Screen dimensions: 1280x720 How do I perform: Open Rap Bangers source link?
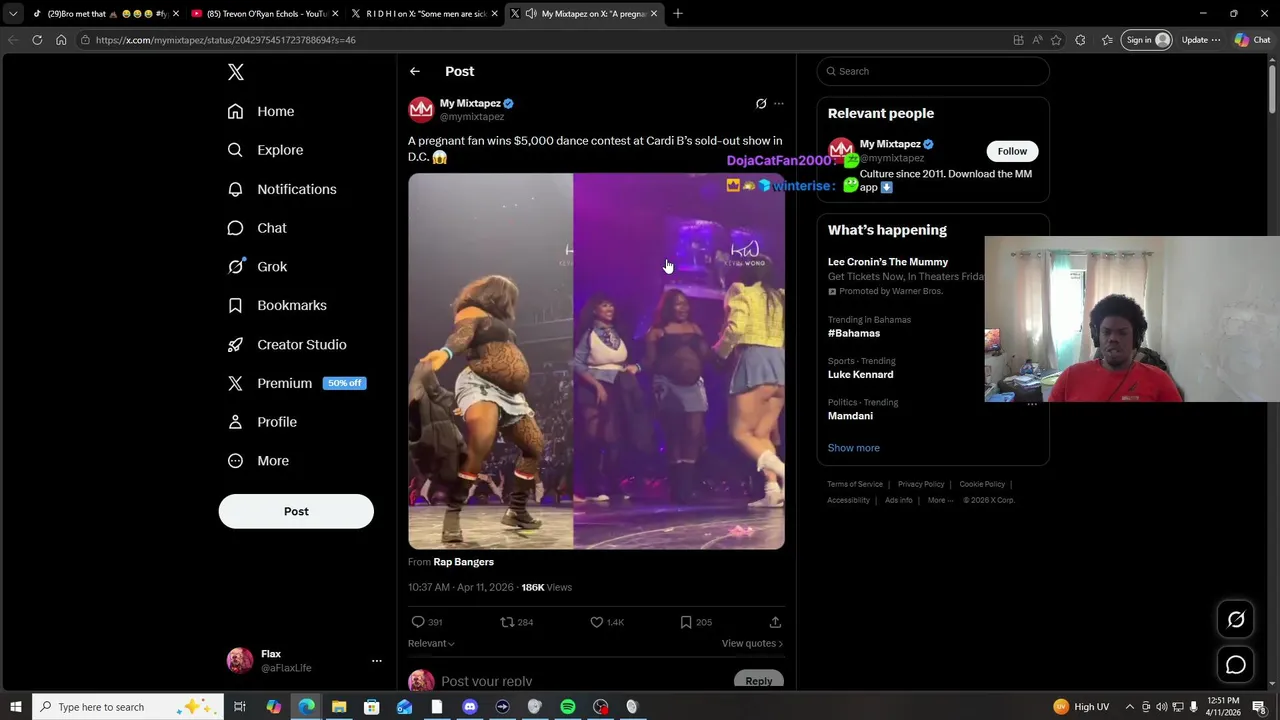(463, 562)
